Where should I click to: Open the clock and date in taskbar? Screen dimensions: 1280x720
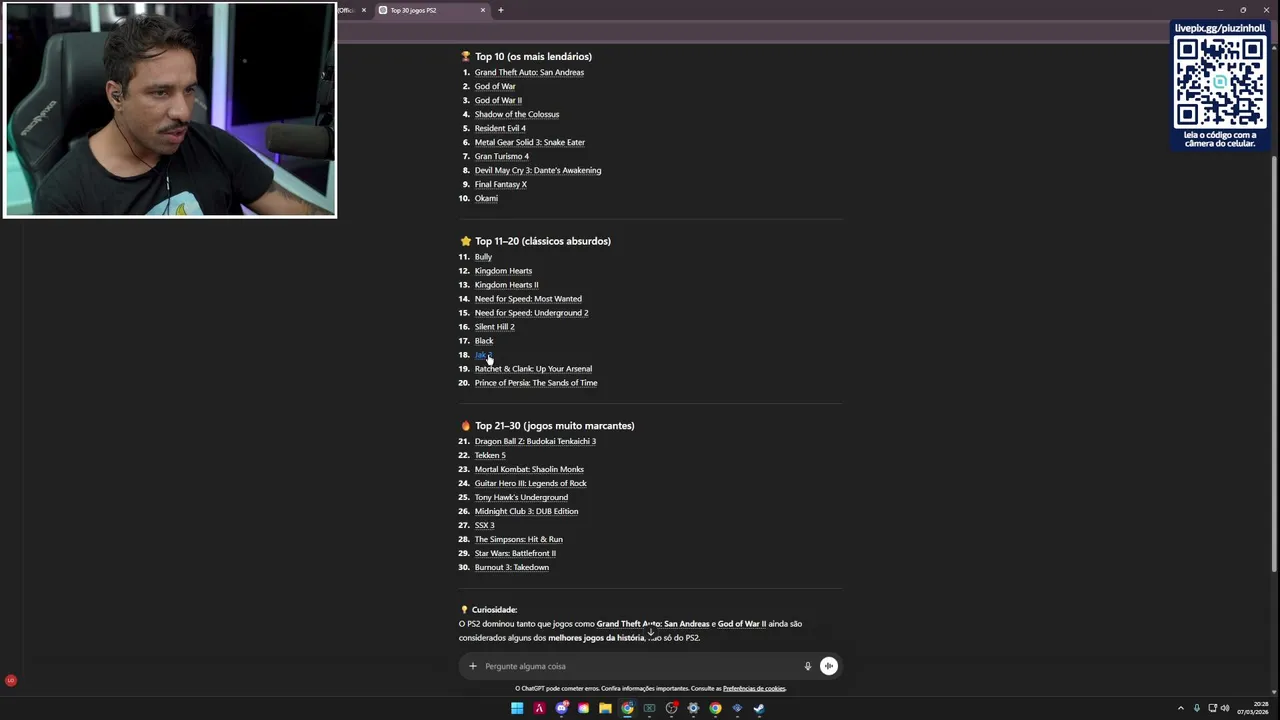1255,708
